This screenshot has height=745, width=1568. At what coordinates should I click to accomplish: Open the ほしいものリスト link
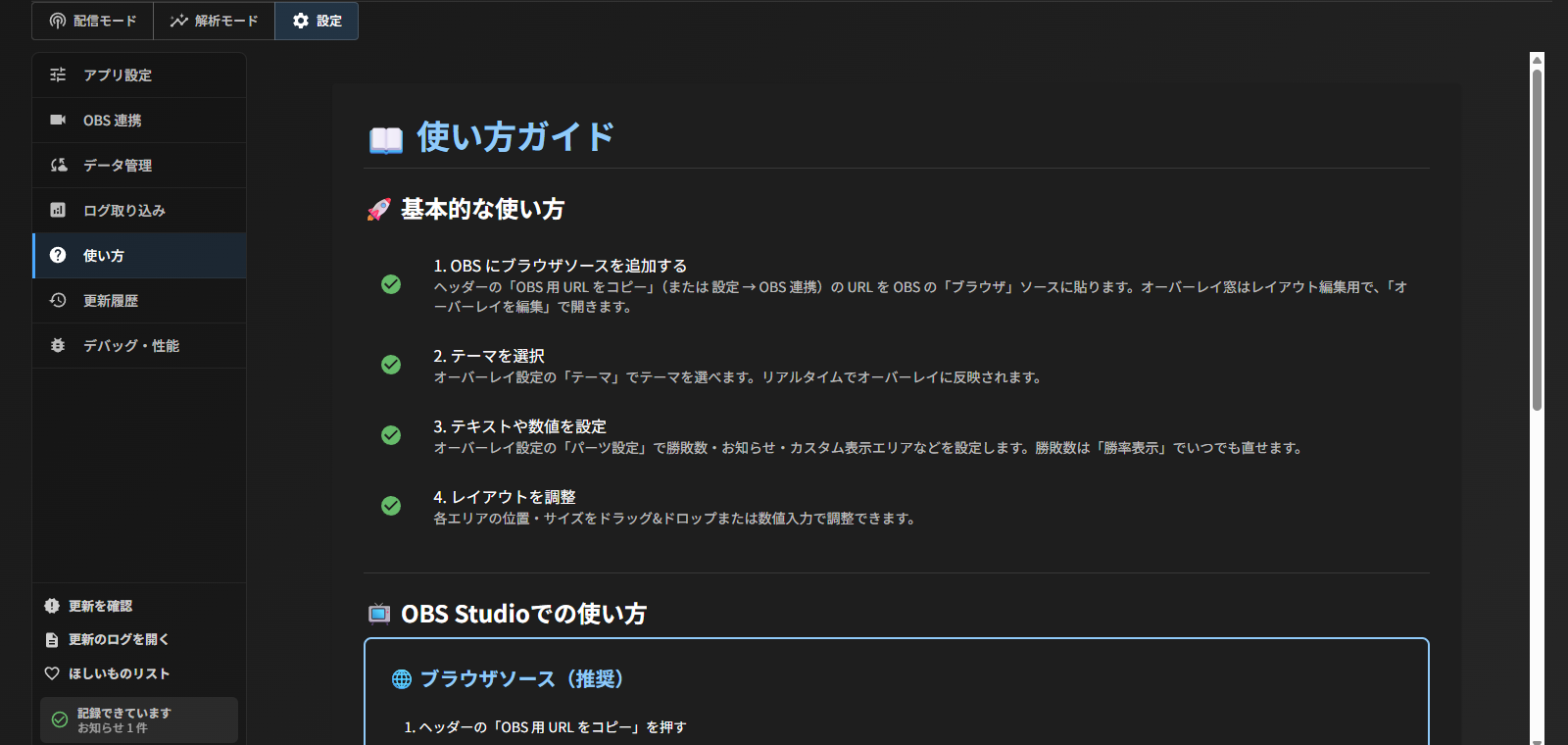108,673
